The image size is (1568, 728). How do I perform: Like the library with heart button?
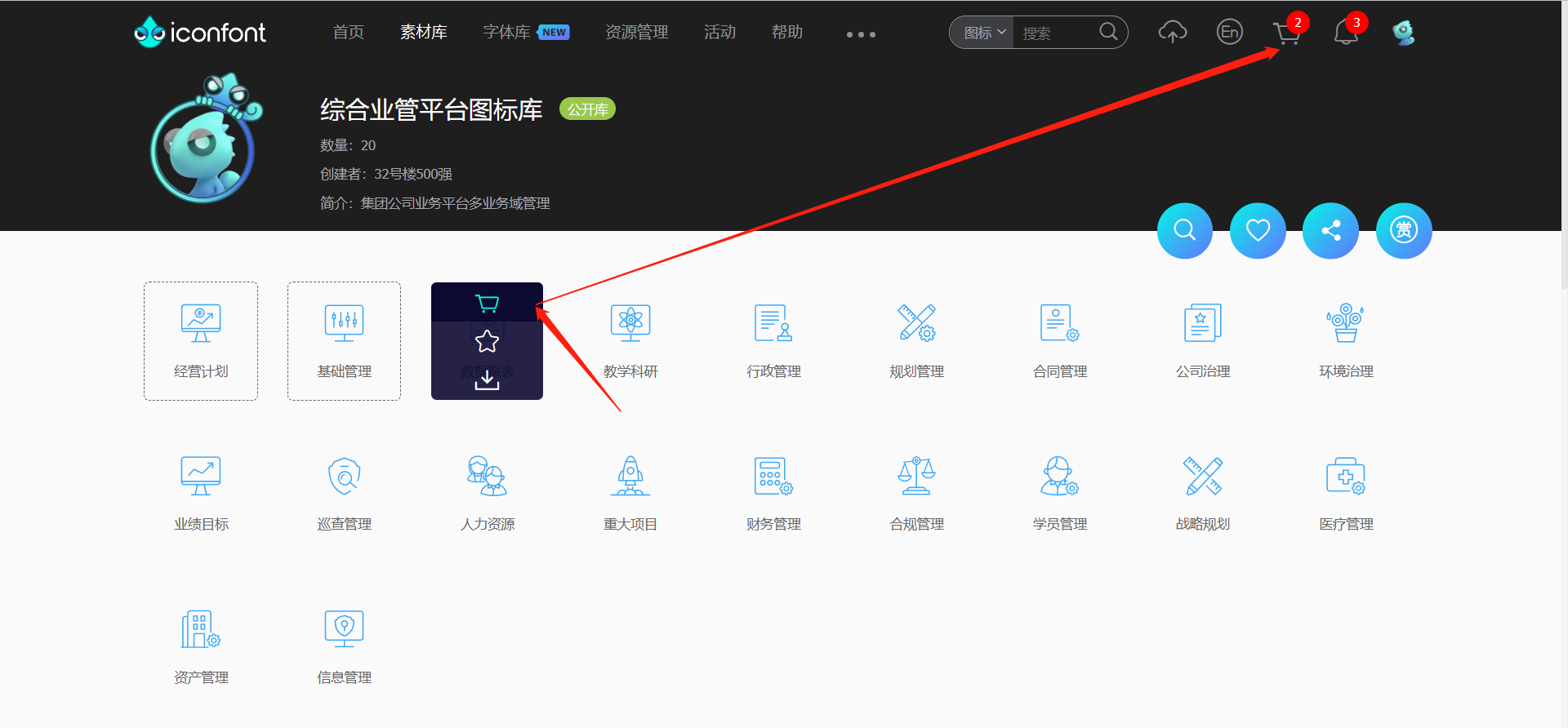click(x=1258, y=231)
